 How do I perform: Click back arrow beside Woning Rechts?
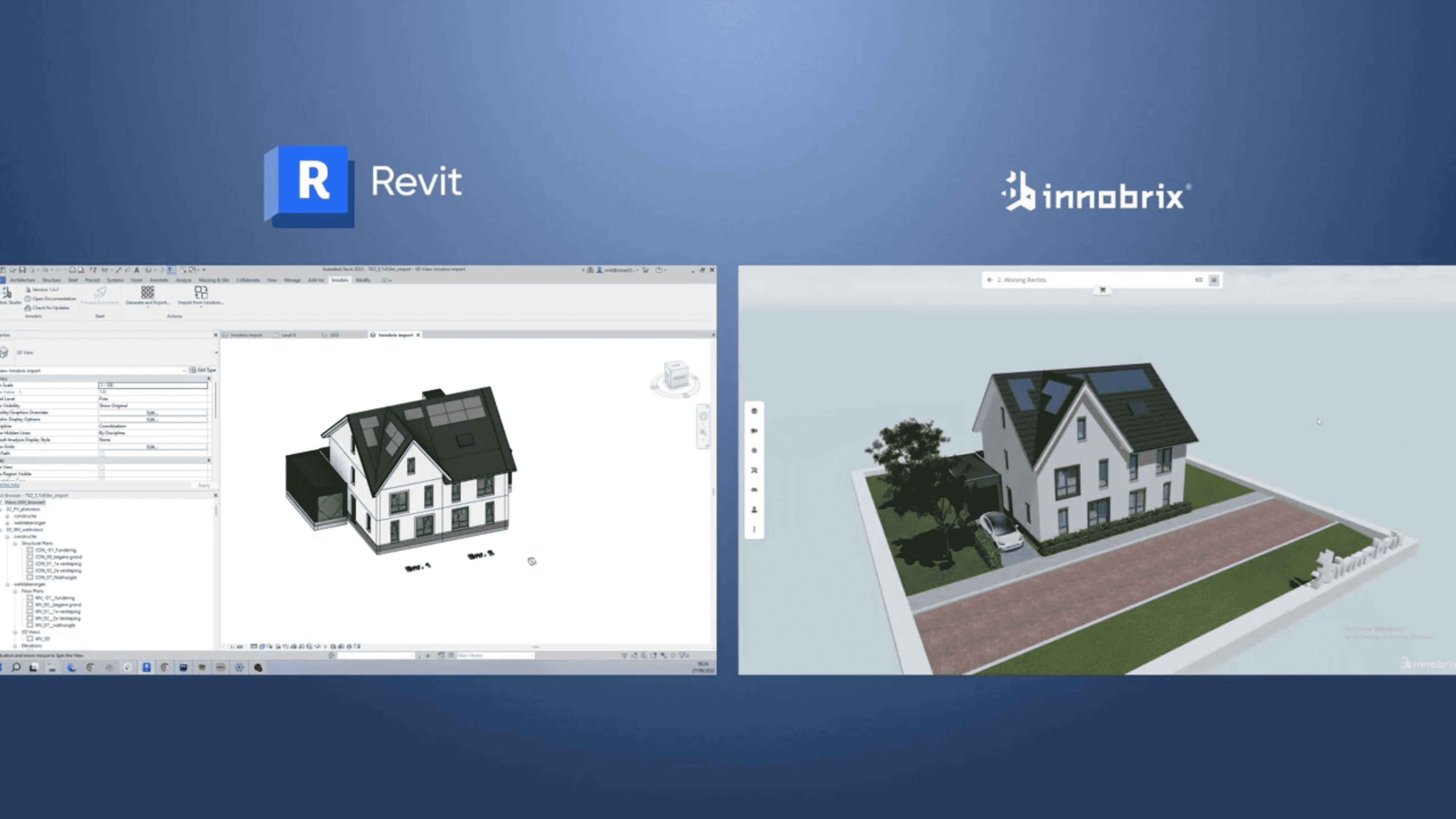[x=990, y=280]
